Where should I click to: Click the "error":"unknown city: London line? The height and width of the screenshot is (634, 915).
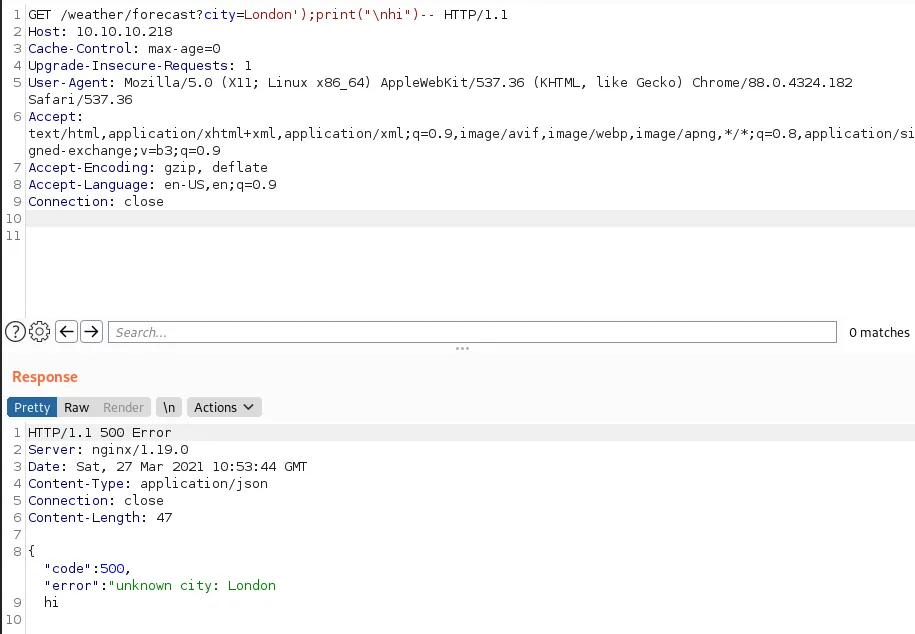pos(160,586)
